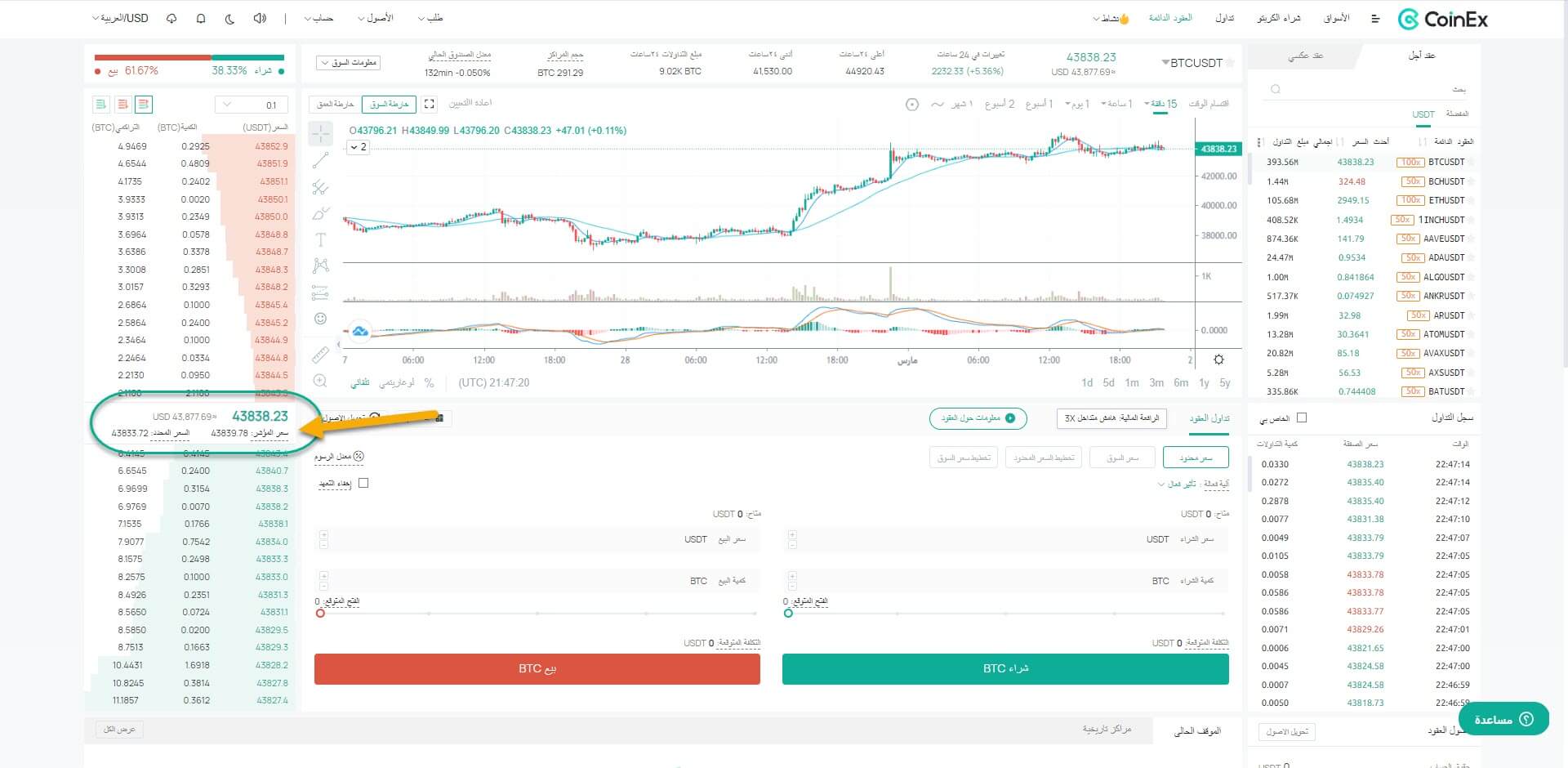Image resolution: width=1568 pixels, height=768 pixels.
Task: Select the pattern drawing tool
Action: [x=320, y=266]
